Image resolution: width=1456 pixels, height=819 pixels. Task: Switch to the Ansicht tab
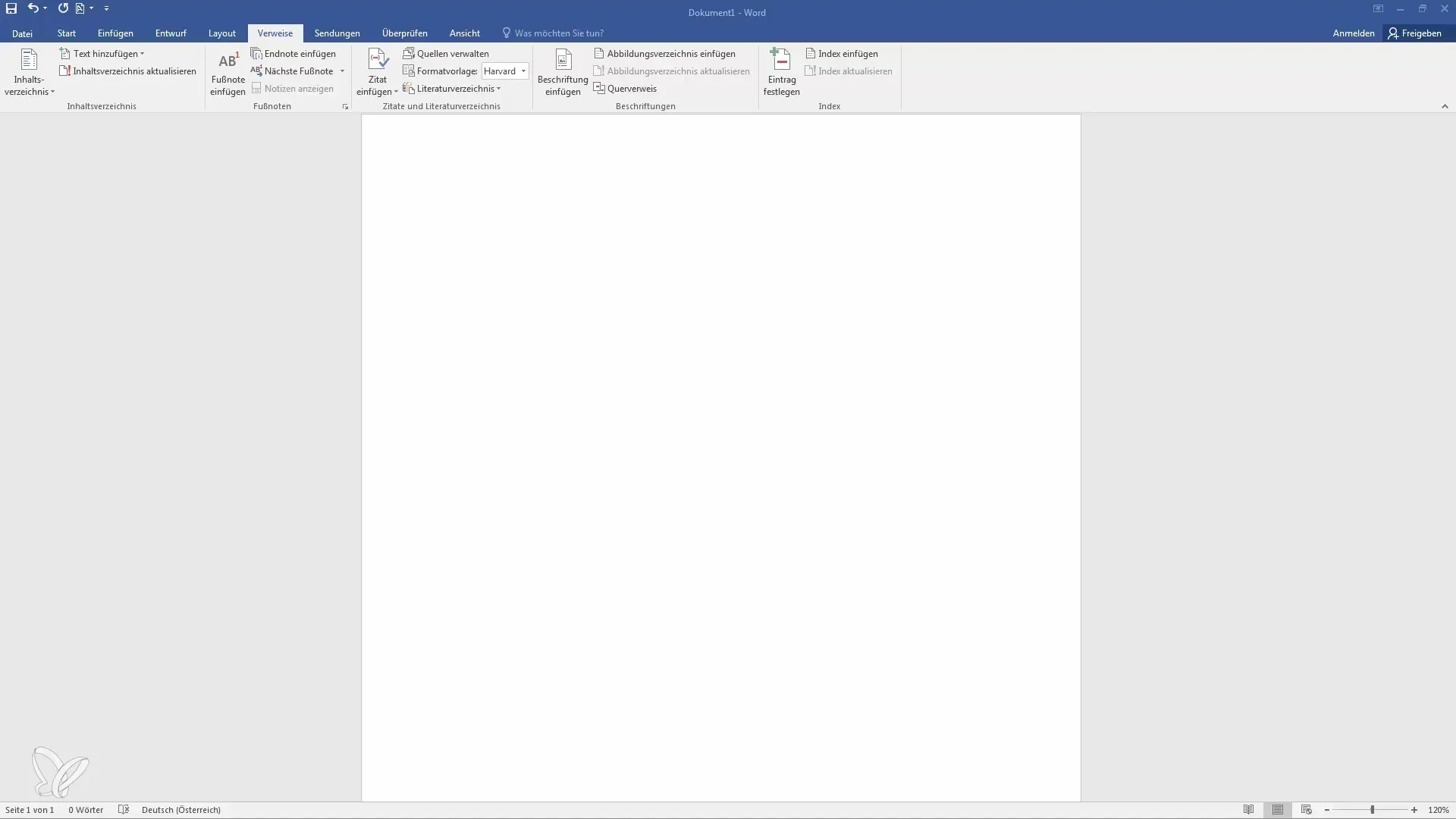click(465, 33)
